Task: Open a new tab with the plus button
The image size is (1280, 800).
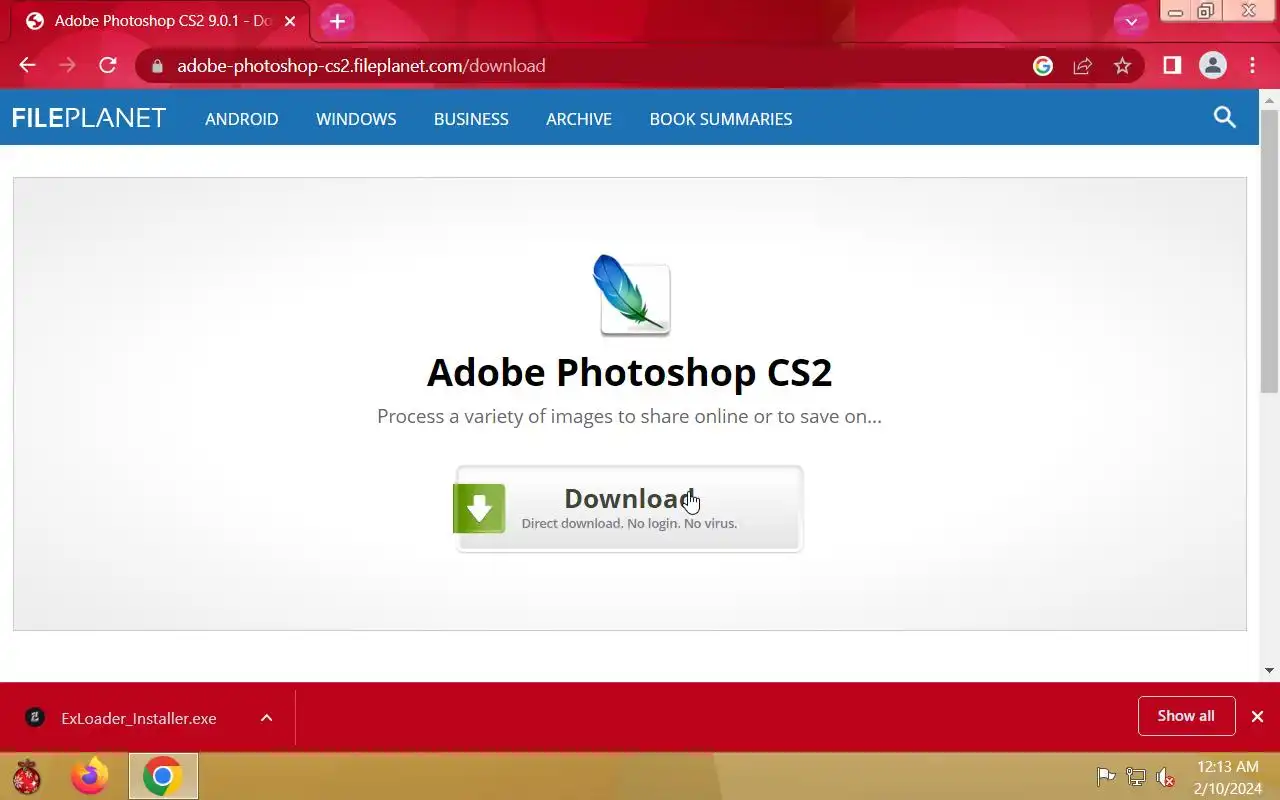Action: (x=337, y=21)
